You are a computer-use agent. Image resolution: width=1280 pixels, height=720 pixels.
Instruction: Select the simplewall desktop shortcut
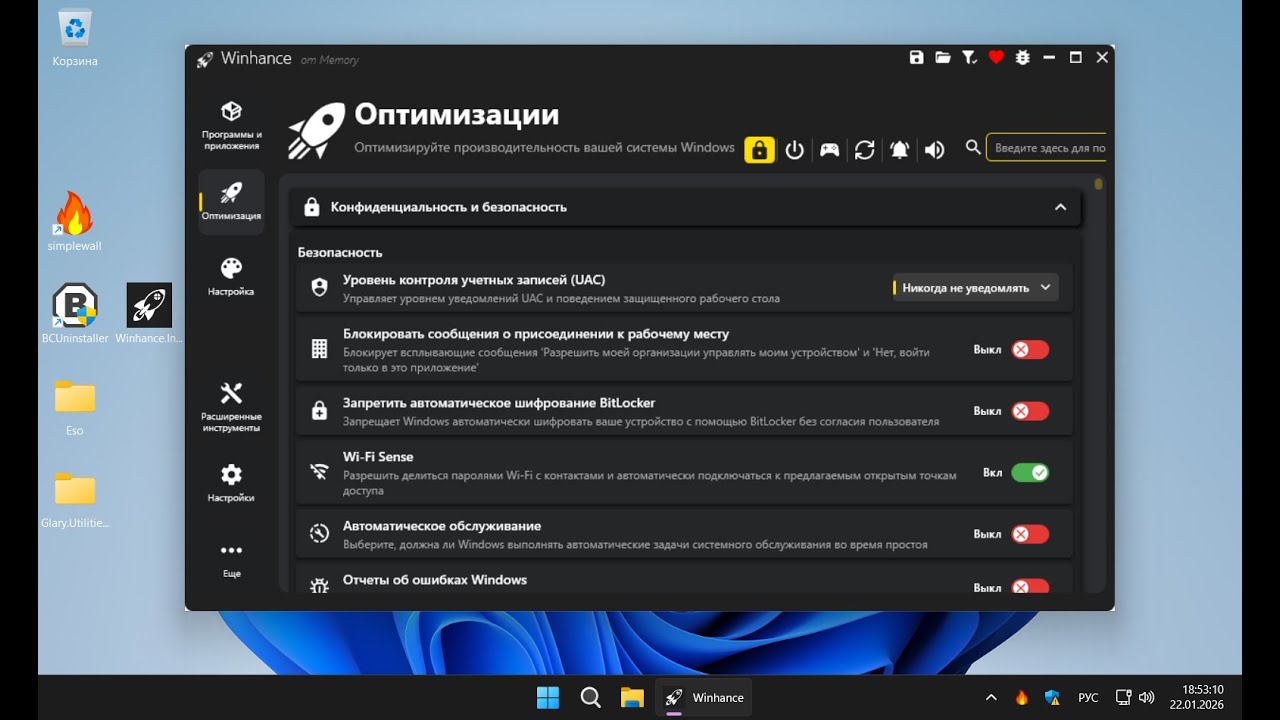[x=75, y=222]
